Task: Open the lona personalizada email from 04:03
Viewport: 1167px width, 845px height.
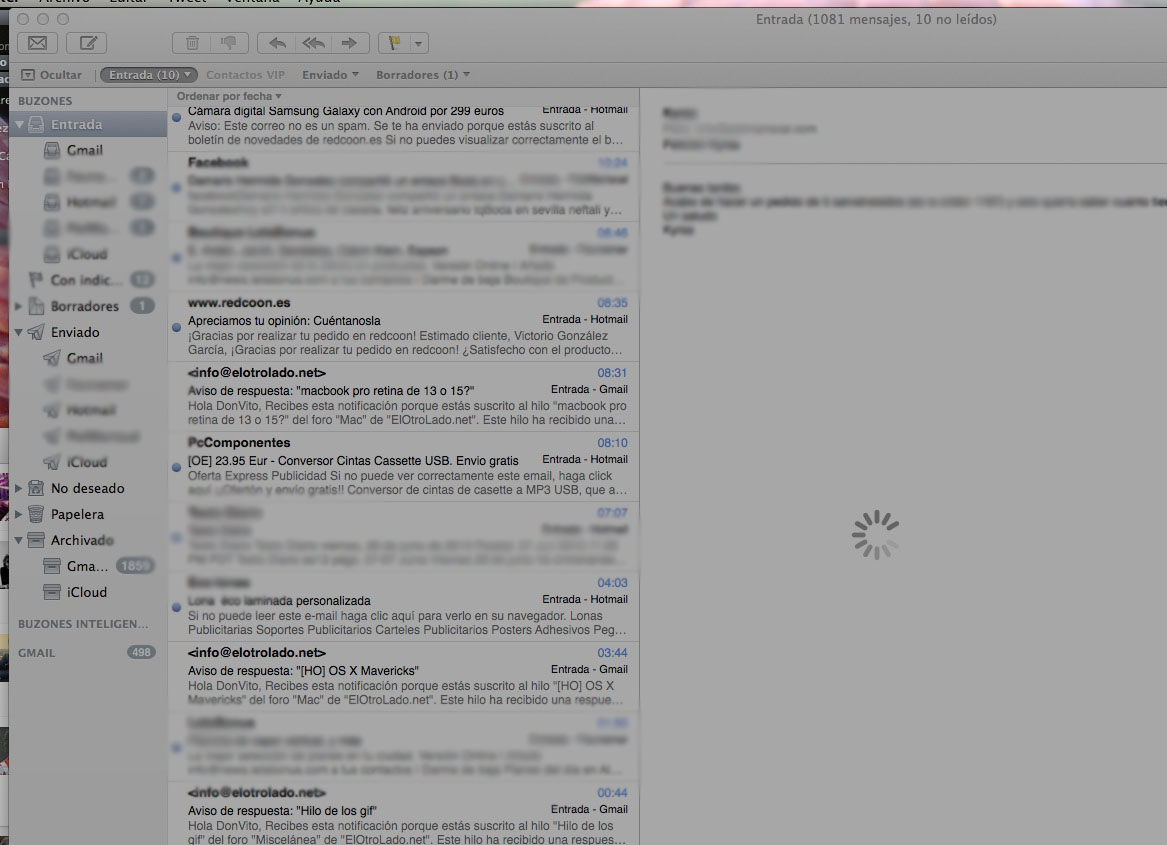Action: [403, 607]
